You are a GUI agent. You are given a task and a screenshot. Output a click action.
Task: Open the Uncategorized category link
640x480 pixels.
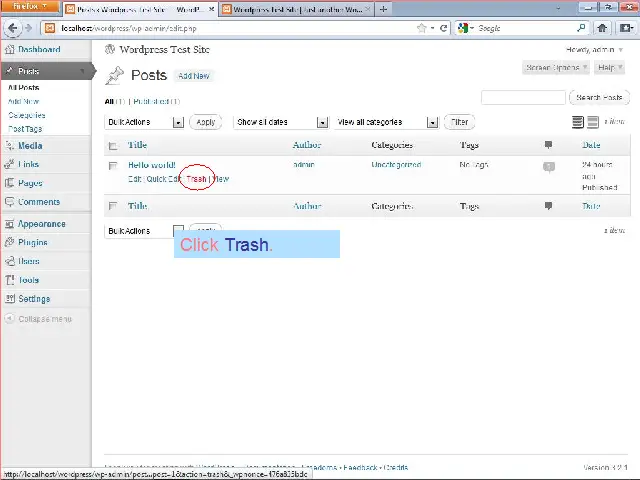(x=396, y=164)
